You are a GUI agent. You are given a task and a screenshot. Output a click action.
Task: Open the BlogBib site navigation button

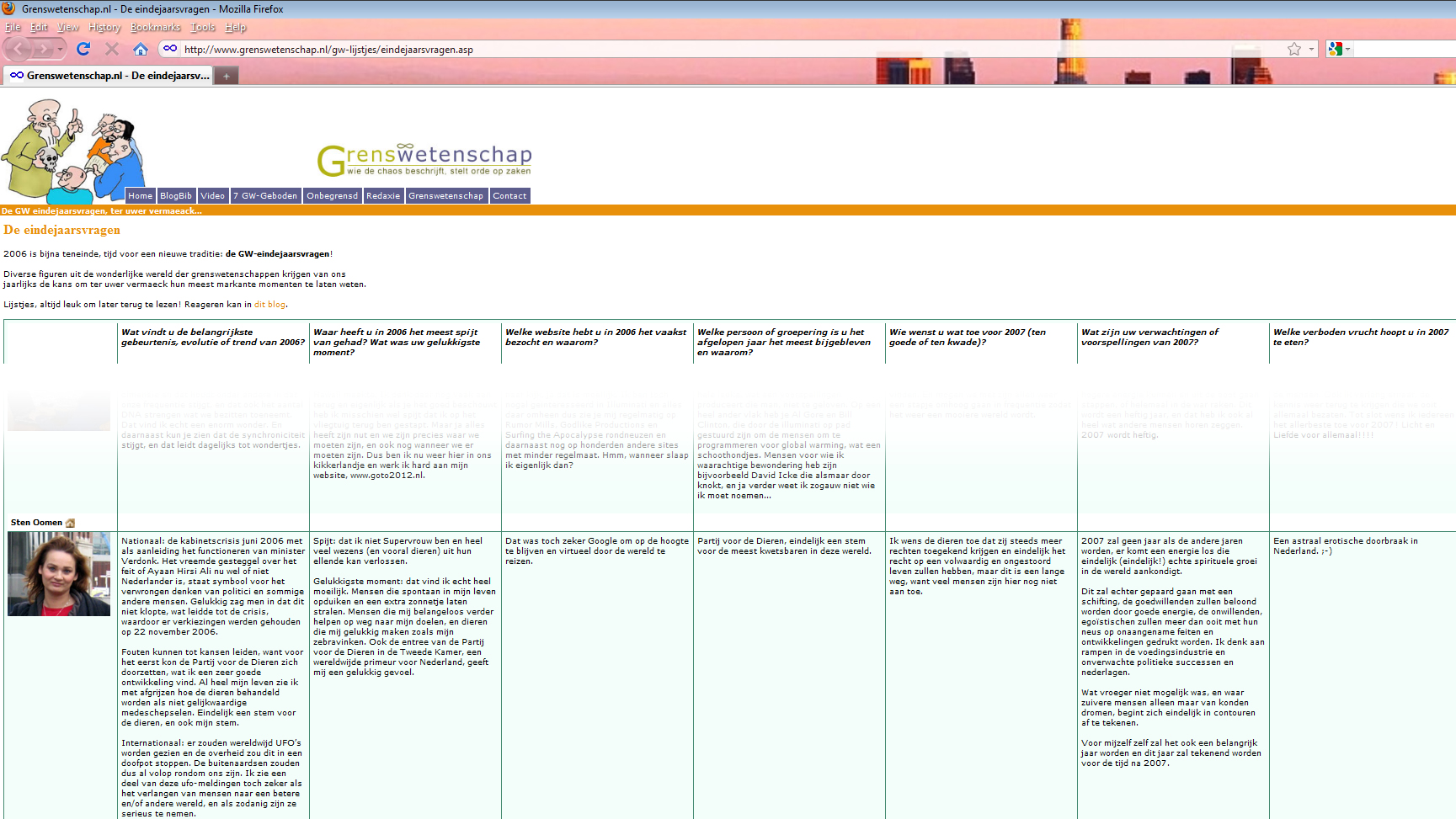pos(176,196)
